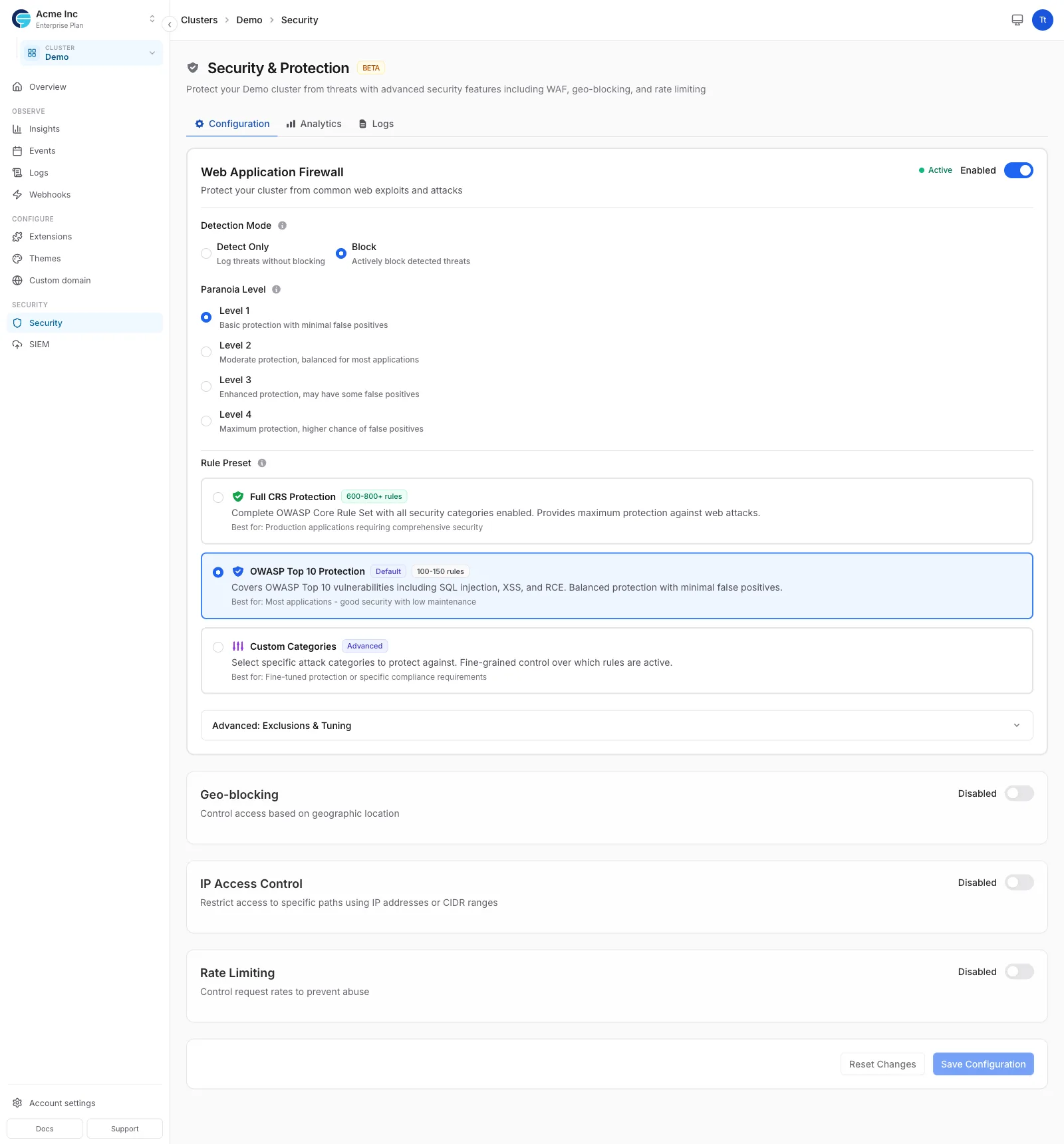Click the Reset Changes button
The width and height of the screenshot is (1064, 1144).
click(882, 1064)
